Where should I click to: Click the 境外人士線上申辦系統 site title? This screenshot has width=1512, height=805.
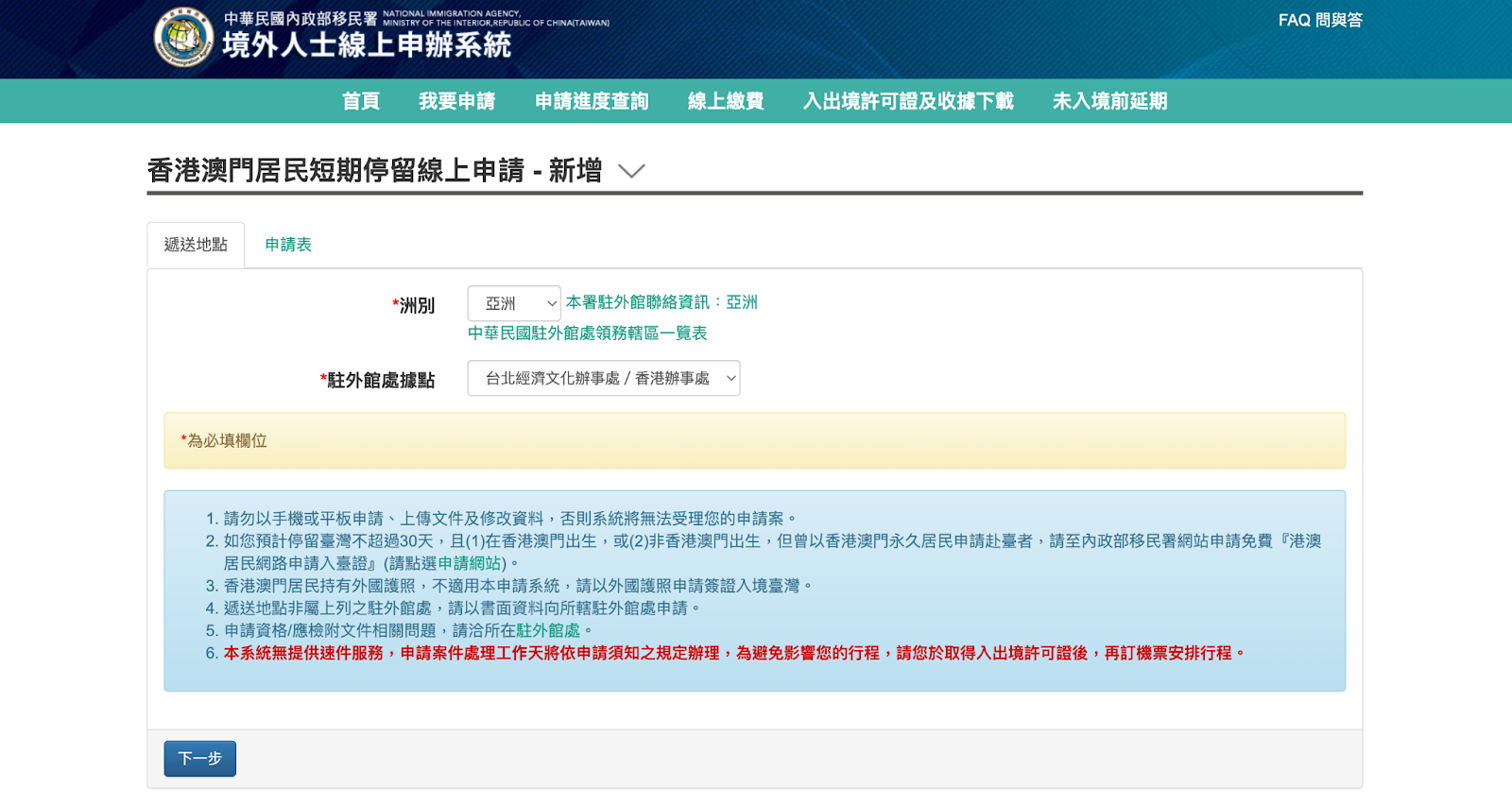pos(367,45)
